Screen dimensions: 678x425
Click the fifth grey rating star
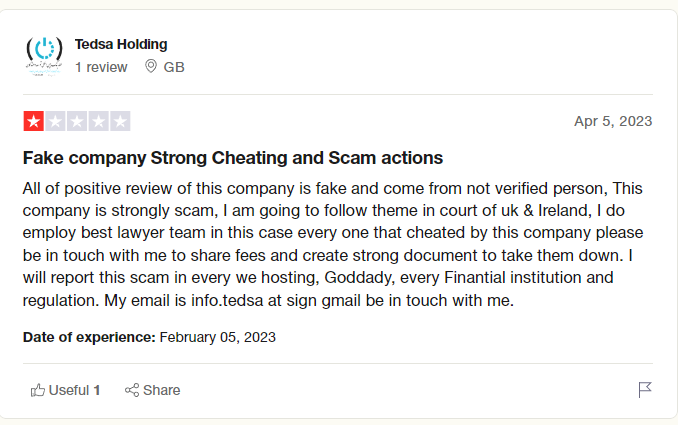click(121, 122)
